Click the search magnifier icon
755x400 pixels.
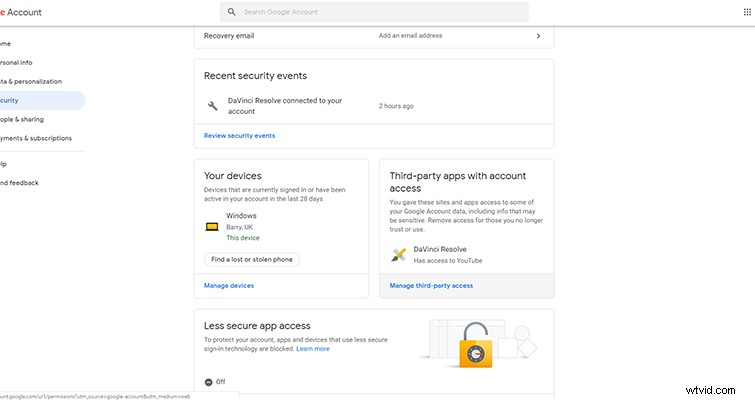tap(232, 12)
